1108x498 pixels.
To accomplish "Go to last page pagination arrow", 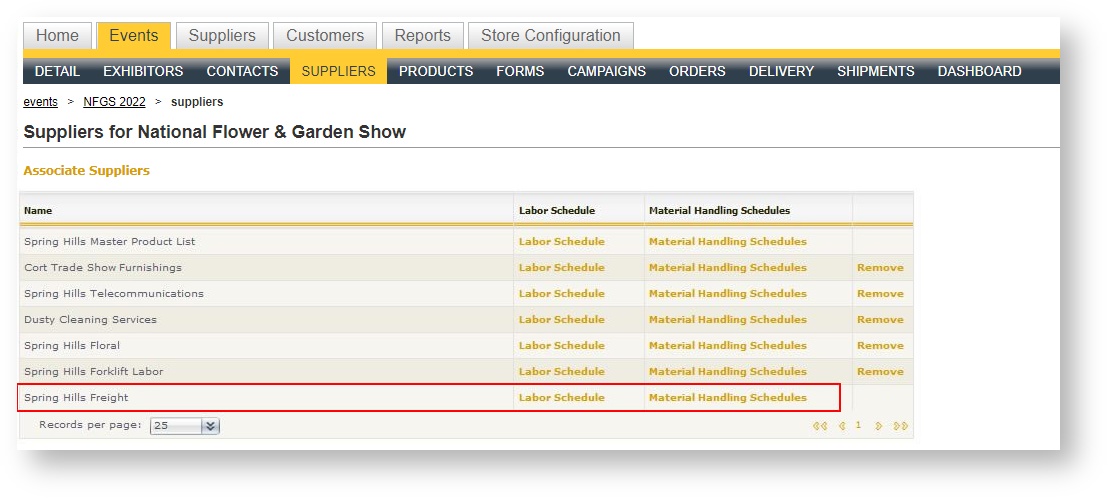I will click(901, 426).
